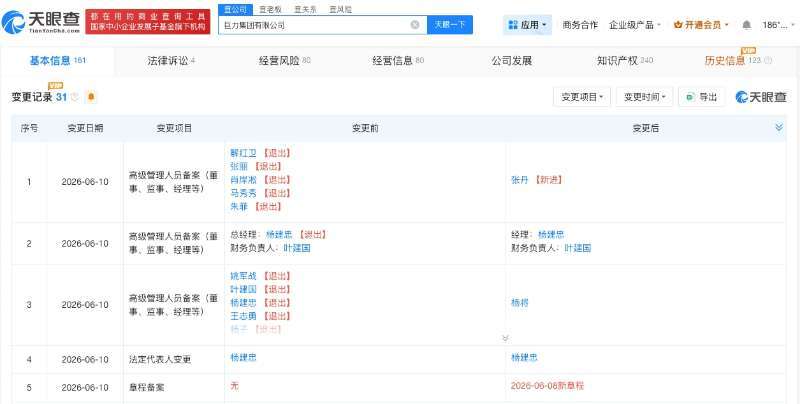Select the 查老板 search tab
800x404 pixels.
[270, 9]
